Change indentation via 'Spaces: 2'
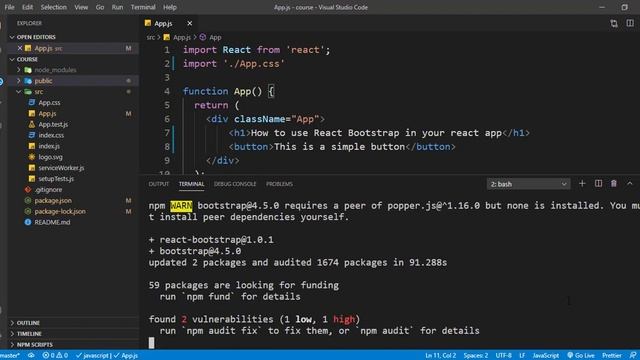This screenshot has height=360, width=640. [x=476, y=356]
